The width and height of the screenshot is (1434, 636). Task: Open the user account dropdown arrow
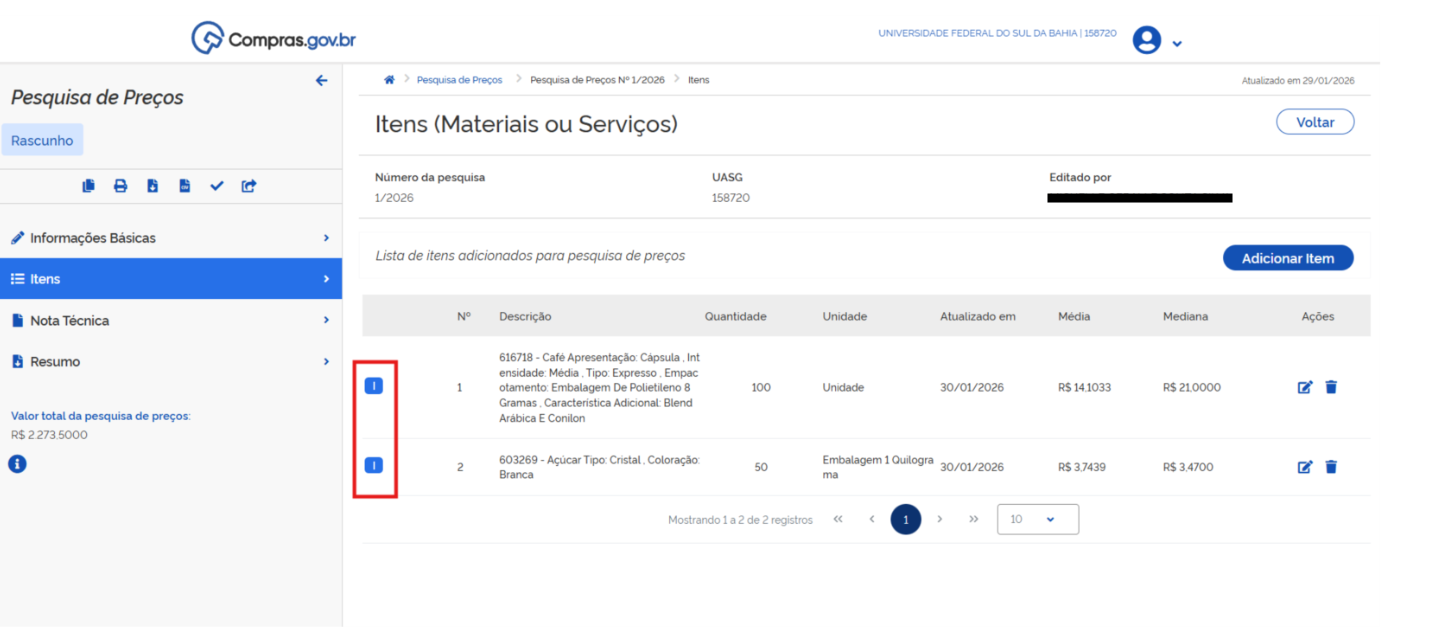[1177, 43]
